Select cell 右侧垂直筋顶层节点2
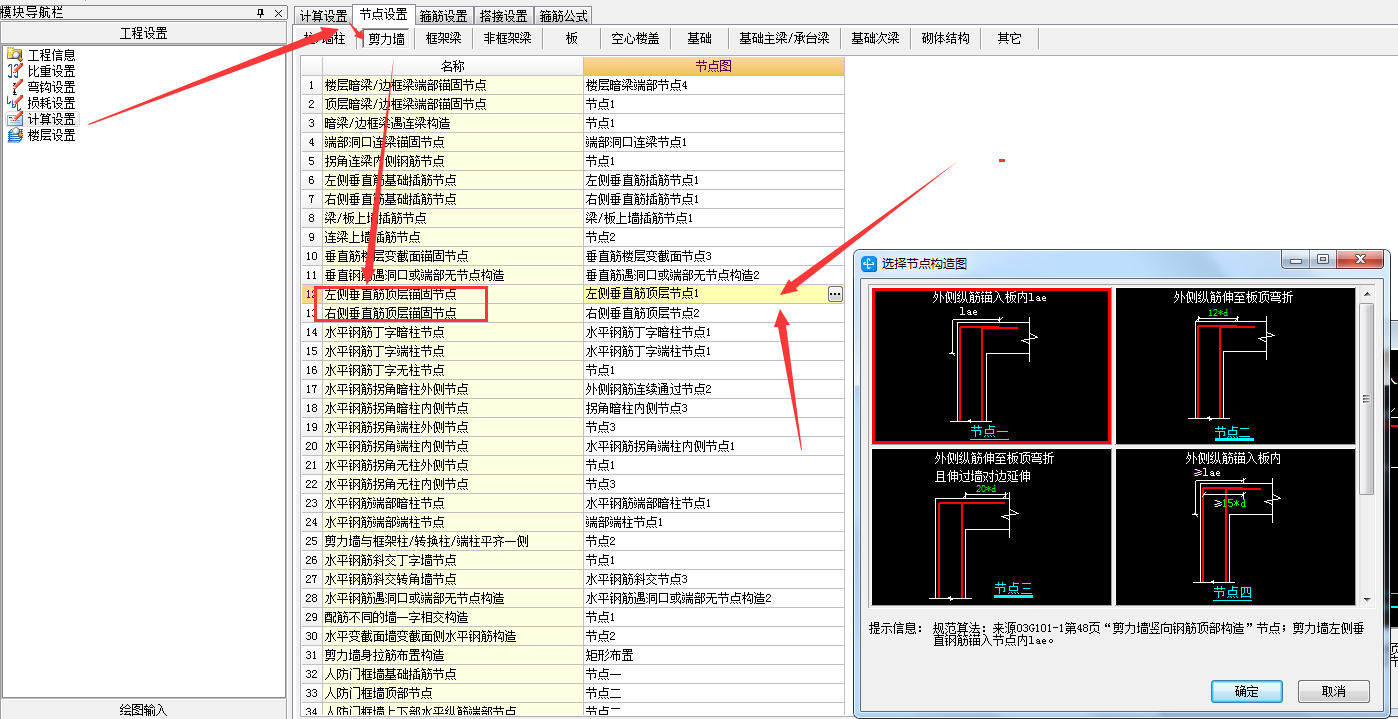The image size is (1398, 719). click(713, 313)
